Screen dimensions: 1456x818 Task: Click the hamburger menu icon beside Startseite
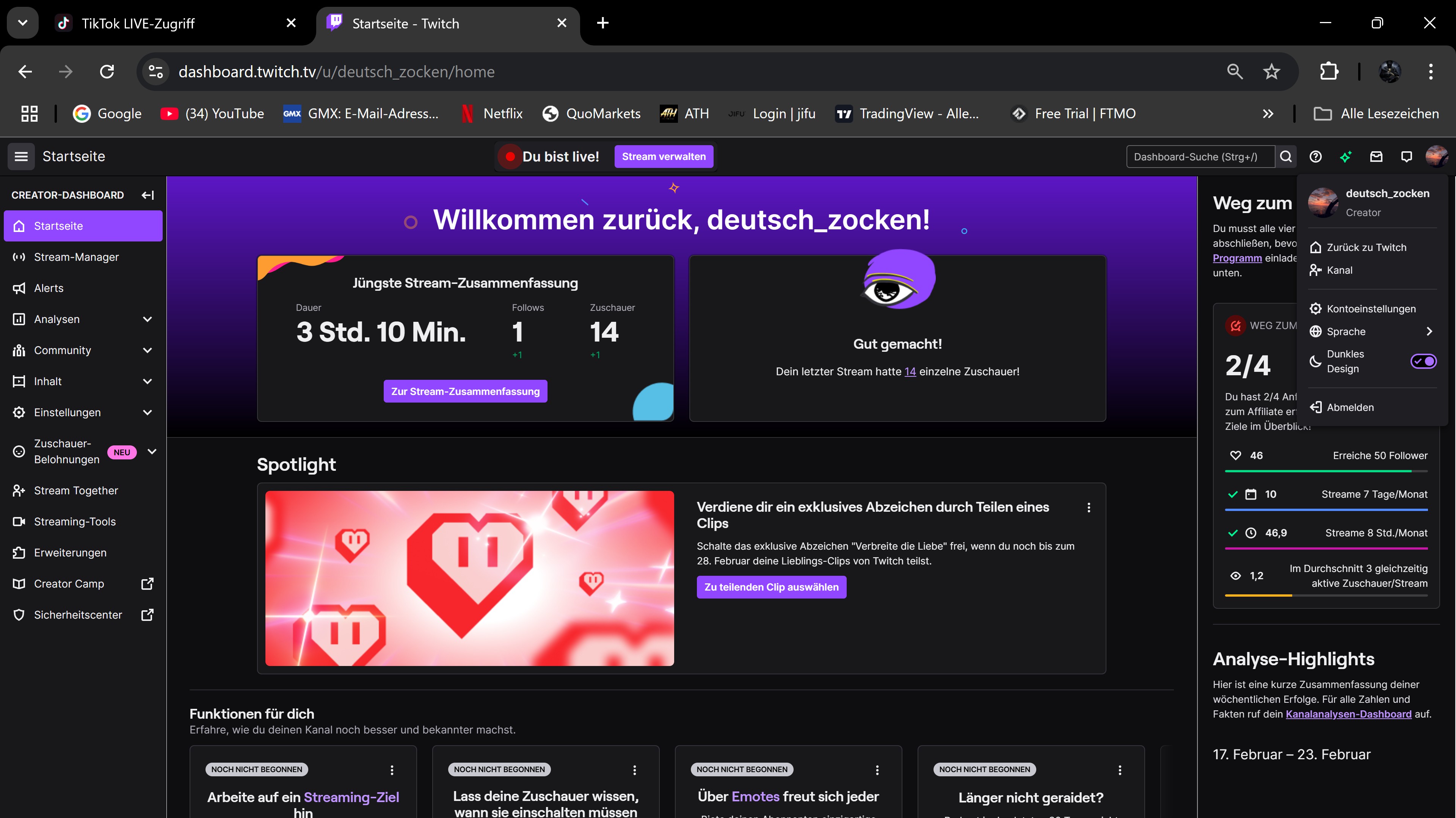(21, 157)
